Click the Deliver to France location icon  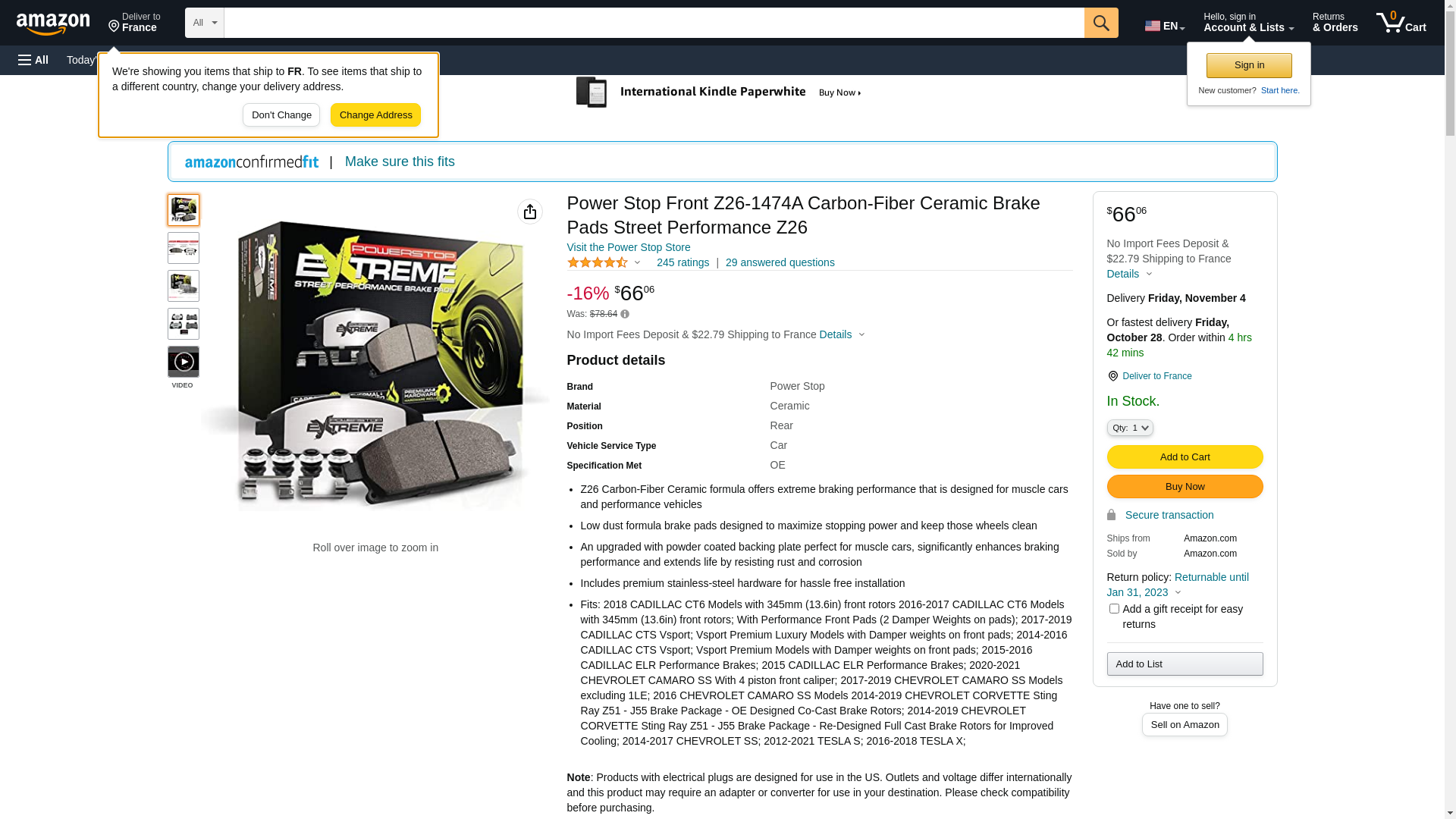click(1112, 376)
